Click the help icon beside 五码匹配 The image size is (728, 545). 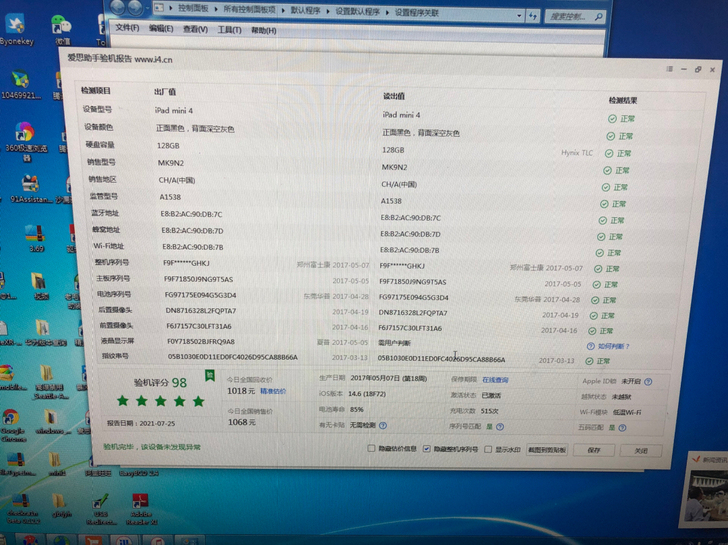point(623,428)
